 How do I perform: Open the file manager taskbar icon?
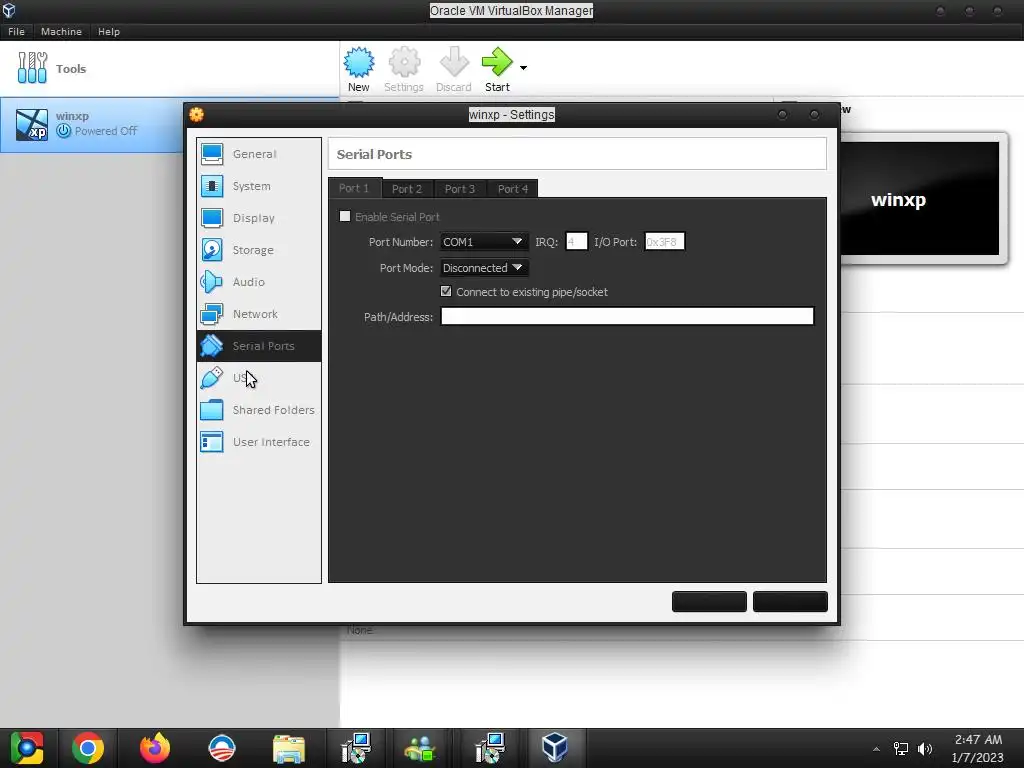click(x=289, y=748)
